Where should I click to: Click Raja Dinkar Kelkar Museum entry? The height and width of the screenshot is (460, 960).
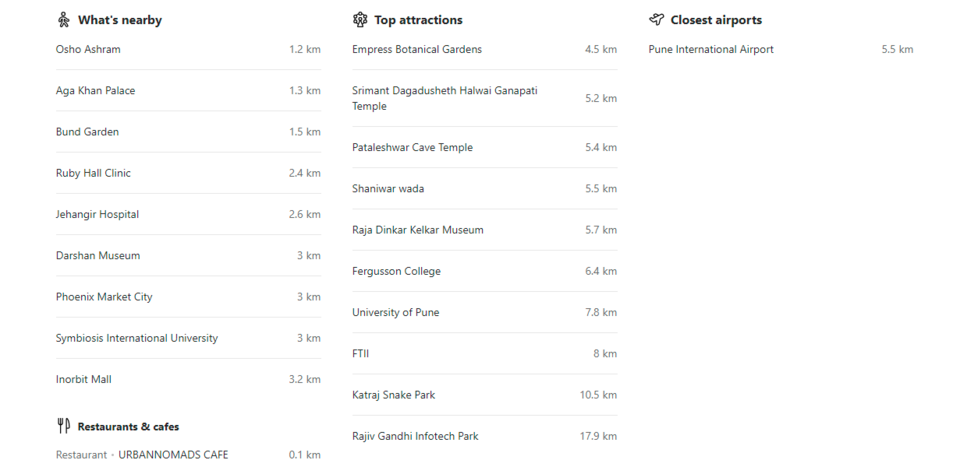pos(417,230)
